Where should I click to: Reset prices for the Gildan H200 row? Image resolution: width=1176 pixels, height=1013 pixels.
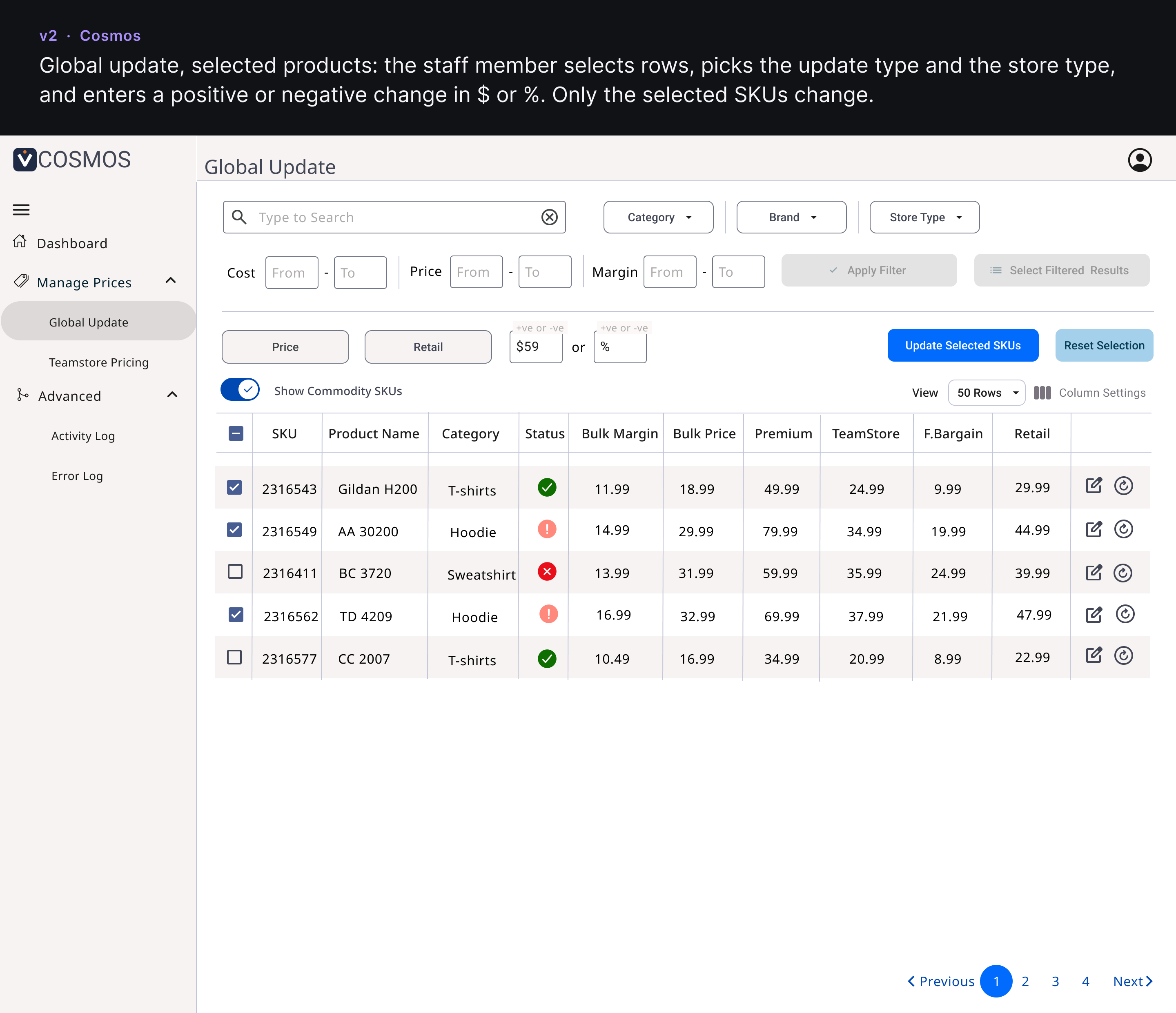pyautogui.click(x=1123, y=486)
